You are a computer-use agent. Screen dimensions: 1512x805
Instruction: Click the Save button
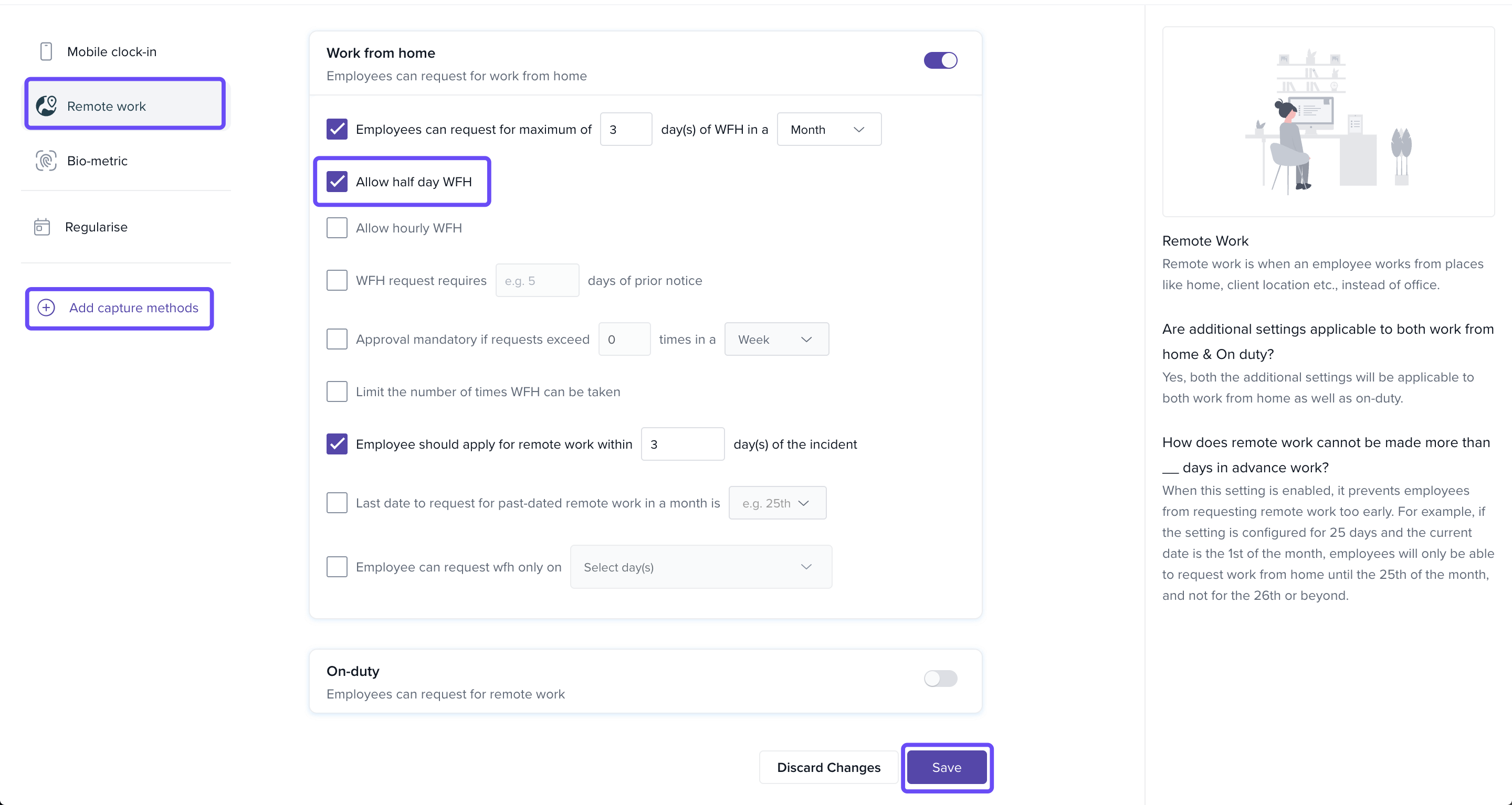pyautogui.click(x=946, y=767)
